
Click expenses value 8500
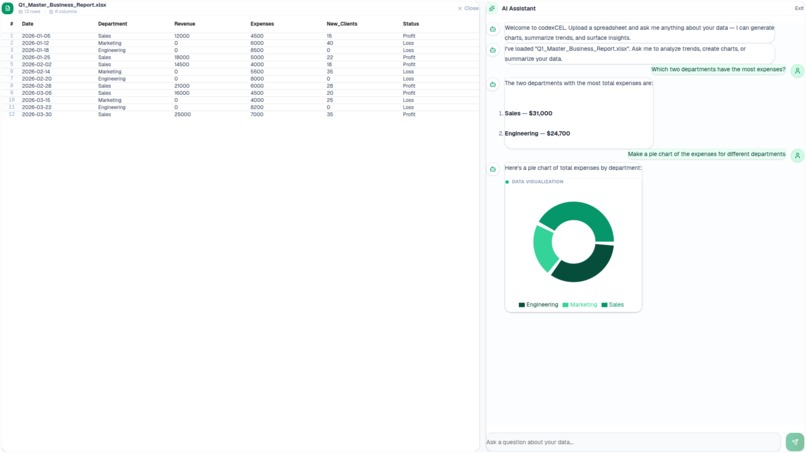click(x=257, y=50)
